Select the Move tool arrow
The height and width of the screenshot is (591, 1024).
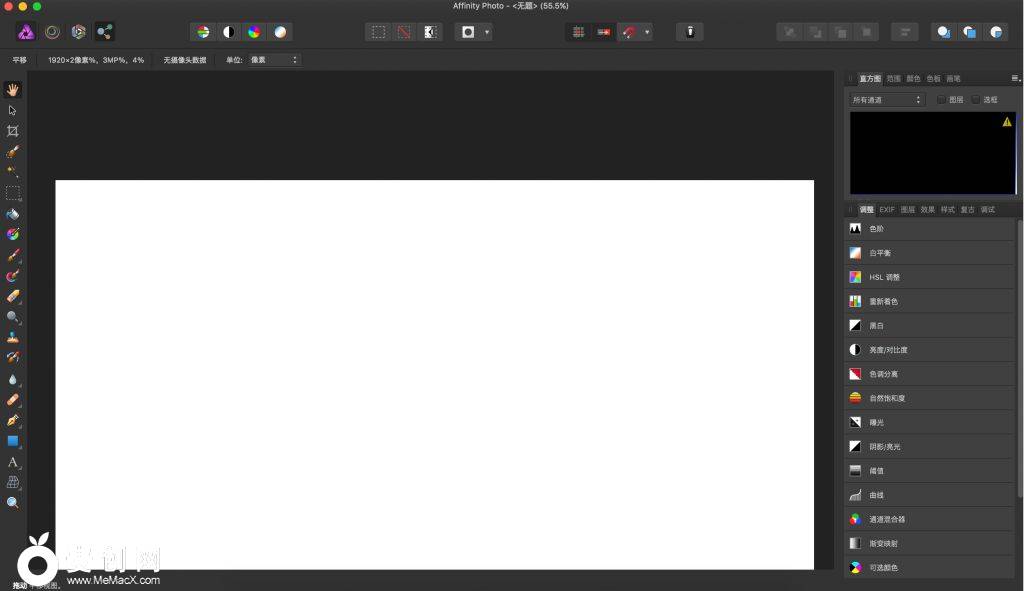point(13,110)
